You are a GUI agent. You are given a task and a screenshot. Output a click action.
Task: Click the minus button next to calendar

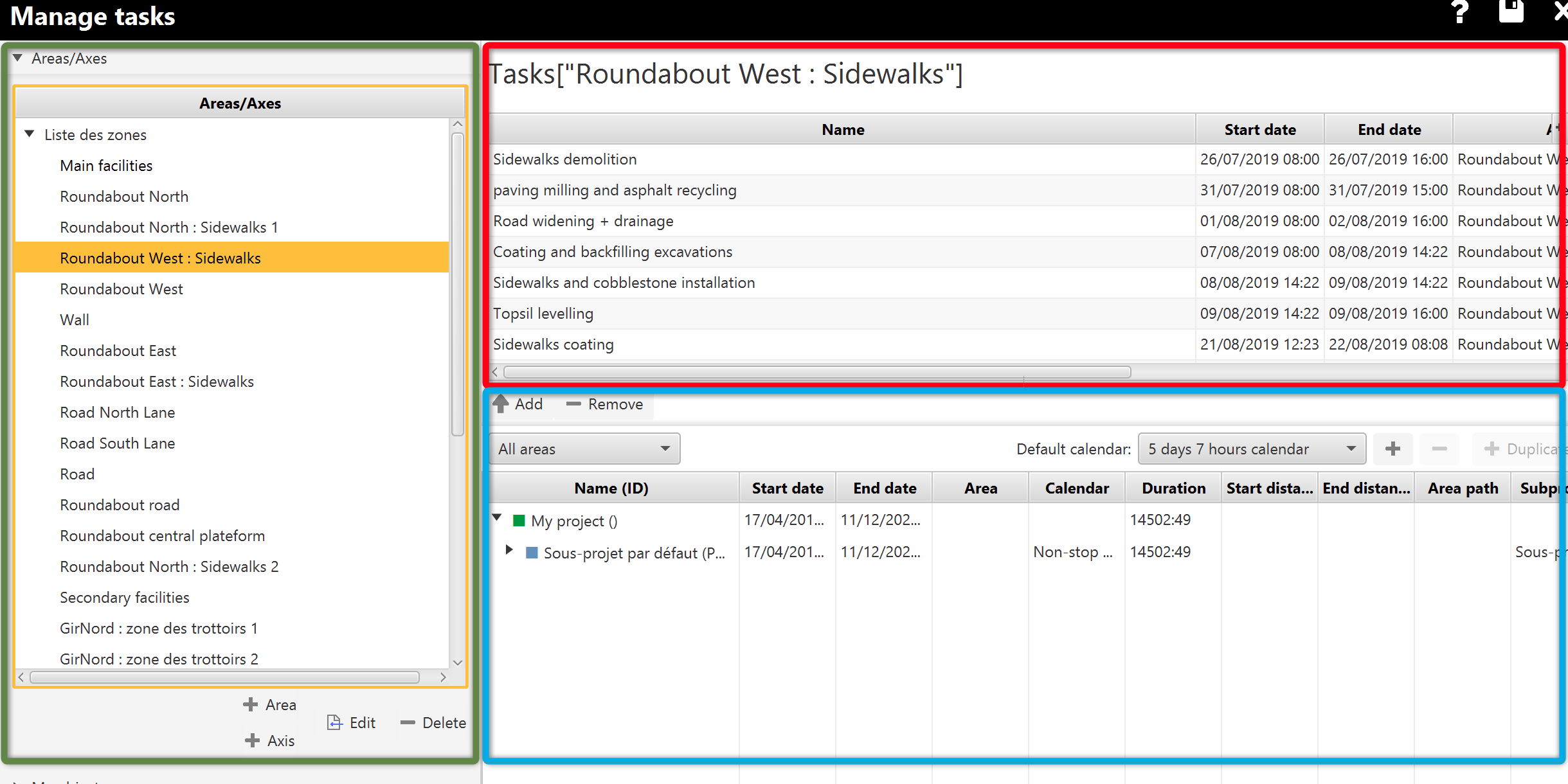[x=1439, y=449]
